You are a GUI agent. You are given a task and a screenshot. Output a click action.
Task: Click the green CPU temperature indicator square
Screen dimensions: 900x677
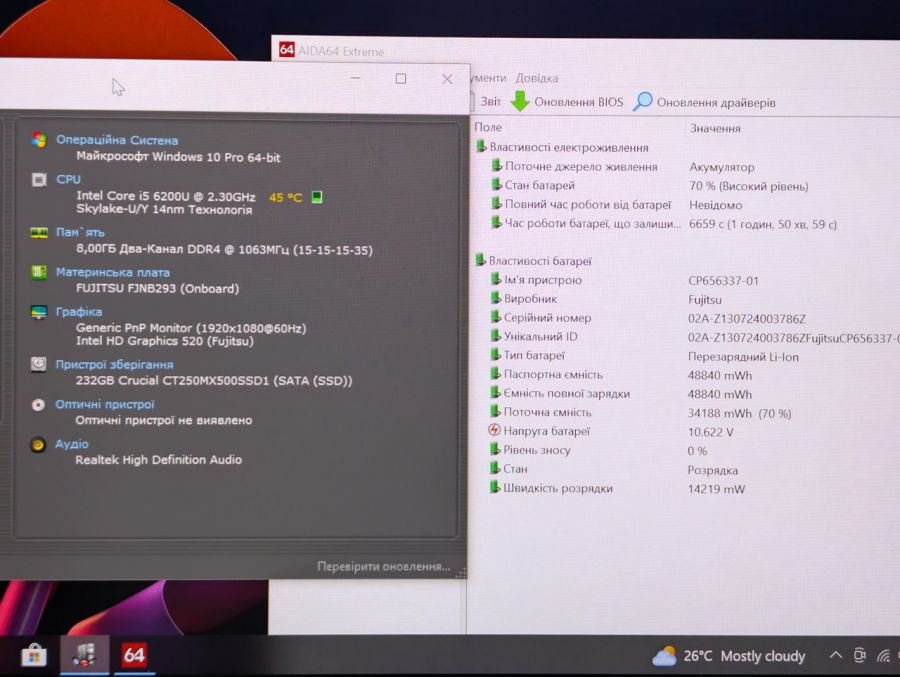pos(316,197)
